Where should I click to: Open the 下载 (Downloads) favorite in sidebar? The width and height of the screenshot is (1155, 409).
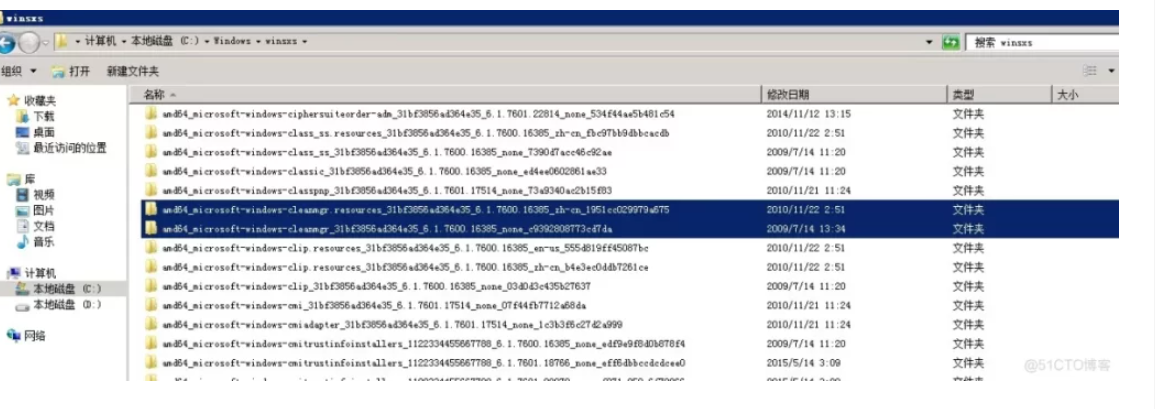[42, 116]
